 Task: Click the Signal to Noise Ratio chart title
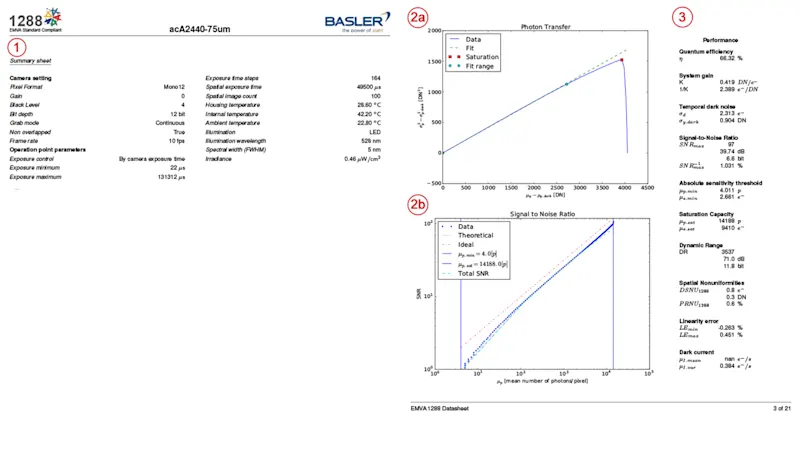(x=547, y=215)
